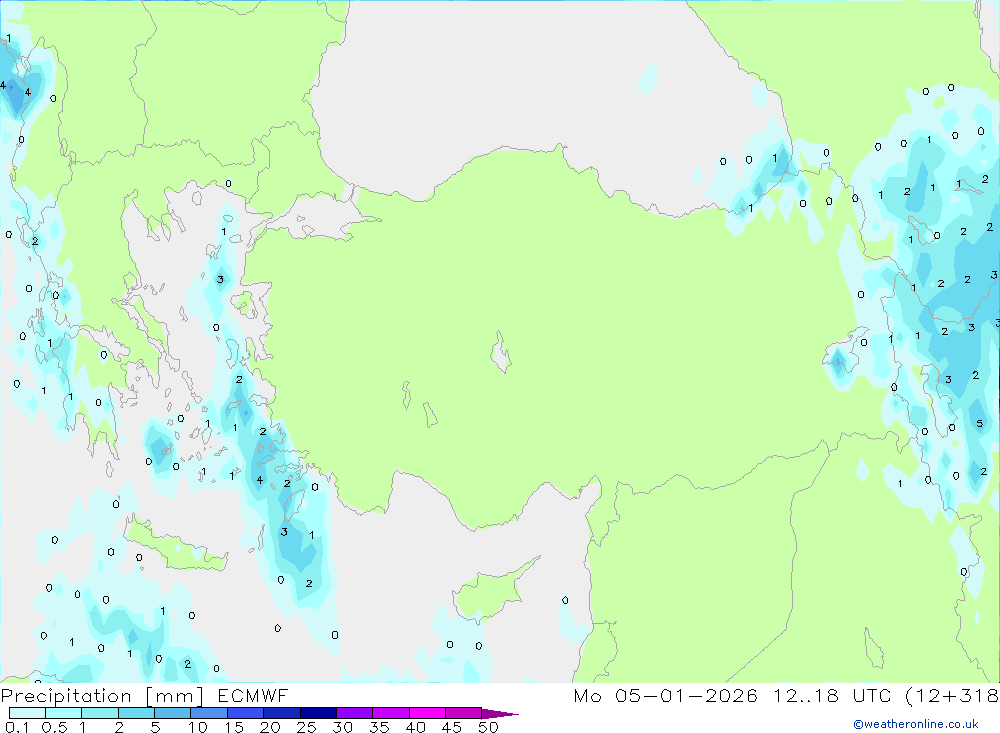
Task: Pick the 10–15 mm blue legend swatch
Action: pyautogui.click(x=209, y=713)
